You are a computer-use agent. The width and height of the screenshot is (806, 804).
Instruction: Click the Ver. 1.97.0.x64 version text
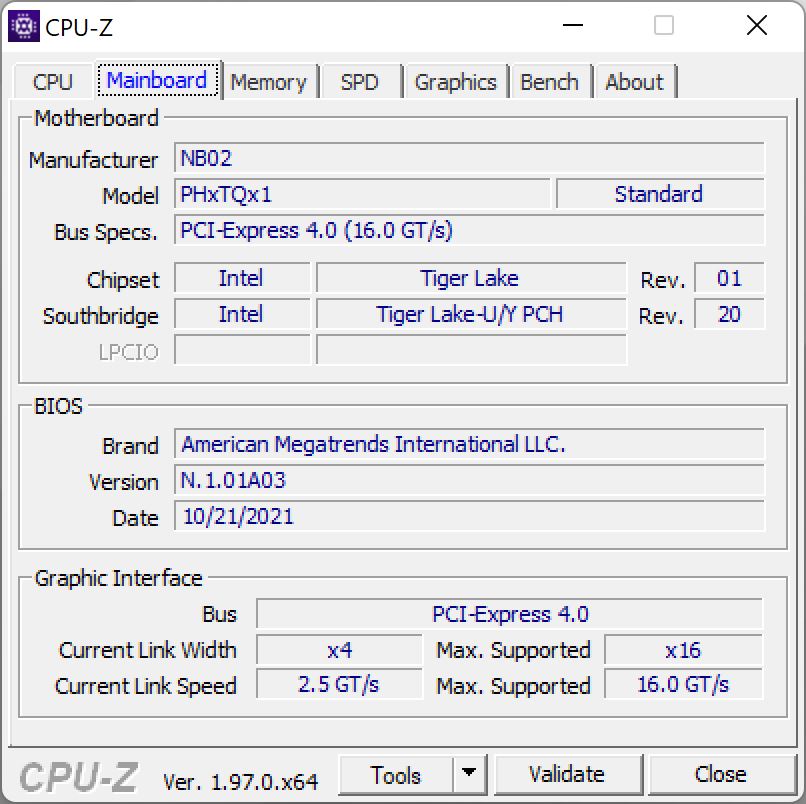240,782
